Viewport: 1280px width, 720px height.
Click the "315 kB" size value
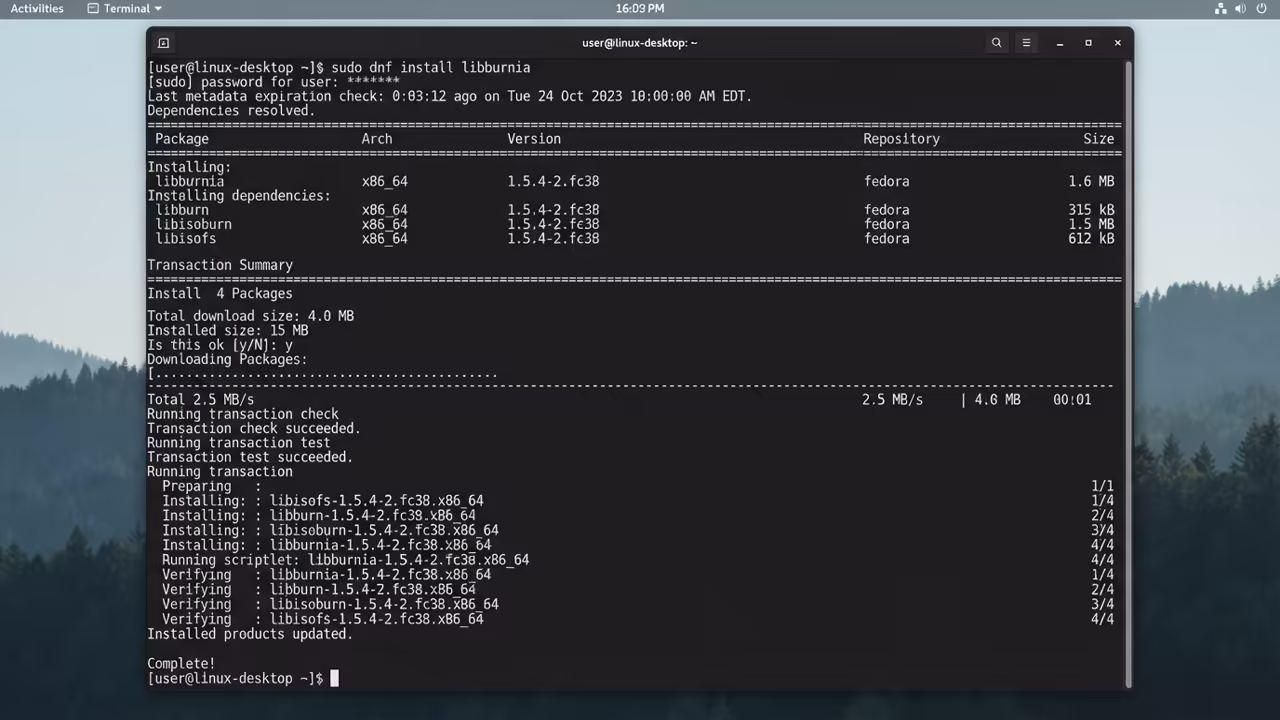(x=1091, y=211)
